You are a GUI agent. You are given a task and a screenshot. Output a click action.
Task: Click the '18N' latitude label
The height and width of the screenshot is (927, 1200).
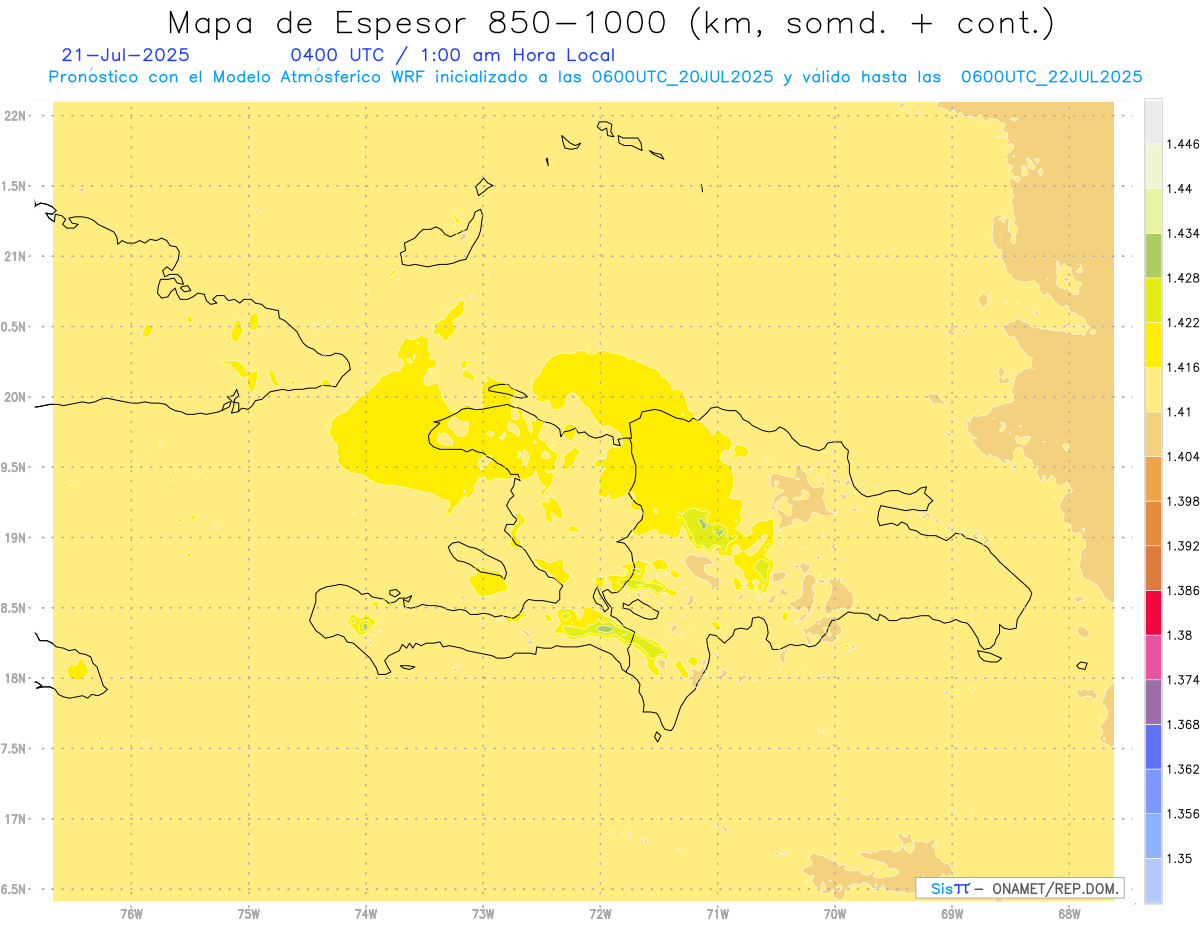[x=16, y=678]
